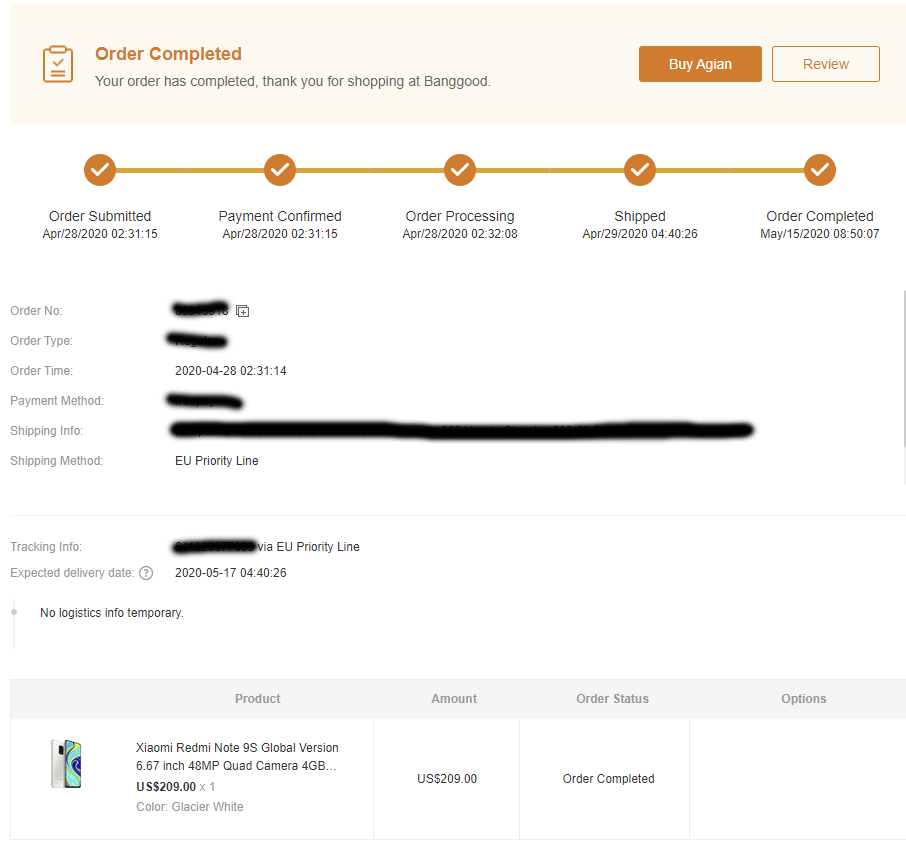The height and width of the screenshot is (845, 906).
Task: Click the Order Processing checkmark step icon
Action: click(460, 170)
